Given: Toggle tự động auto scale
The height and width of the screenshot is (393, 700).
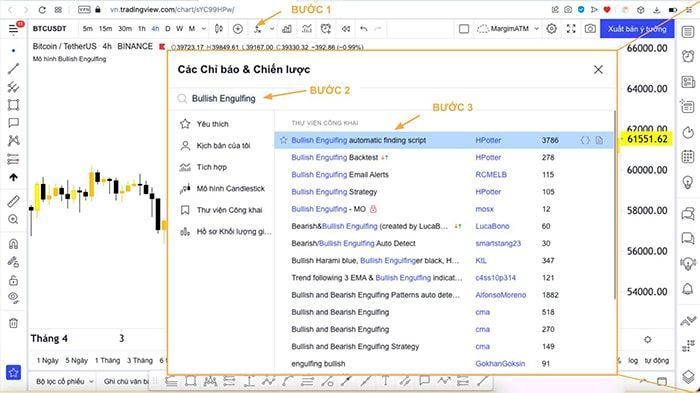Looking at the screenshot, I should click(x=657, y=360).
